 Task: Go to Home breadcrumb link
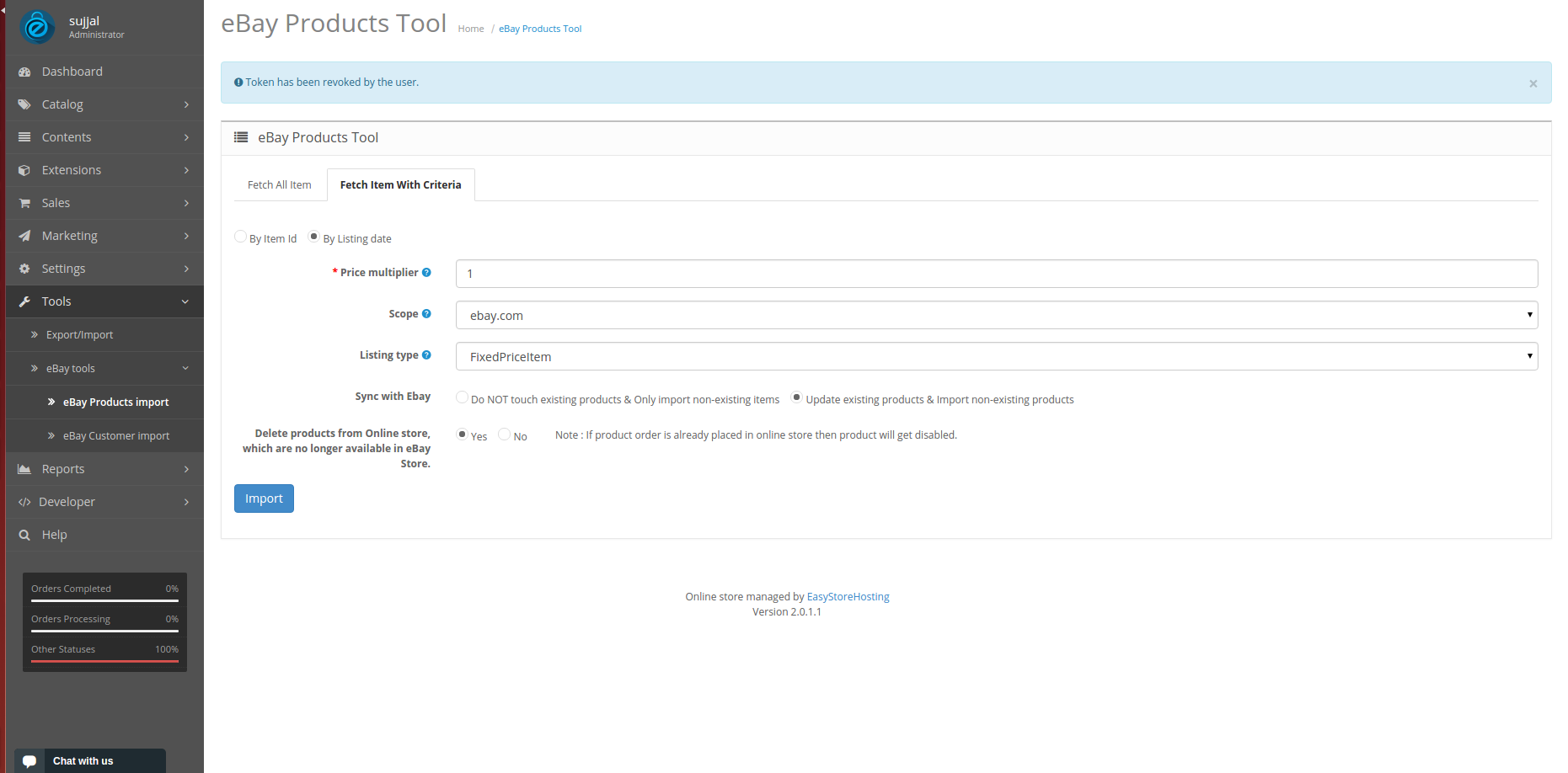471,29
